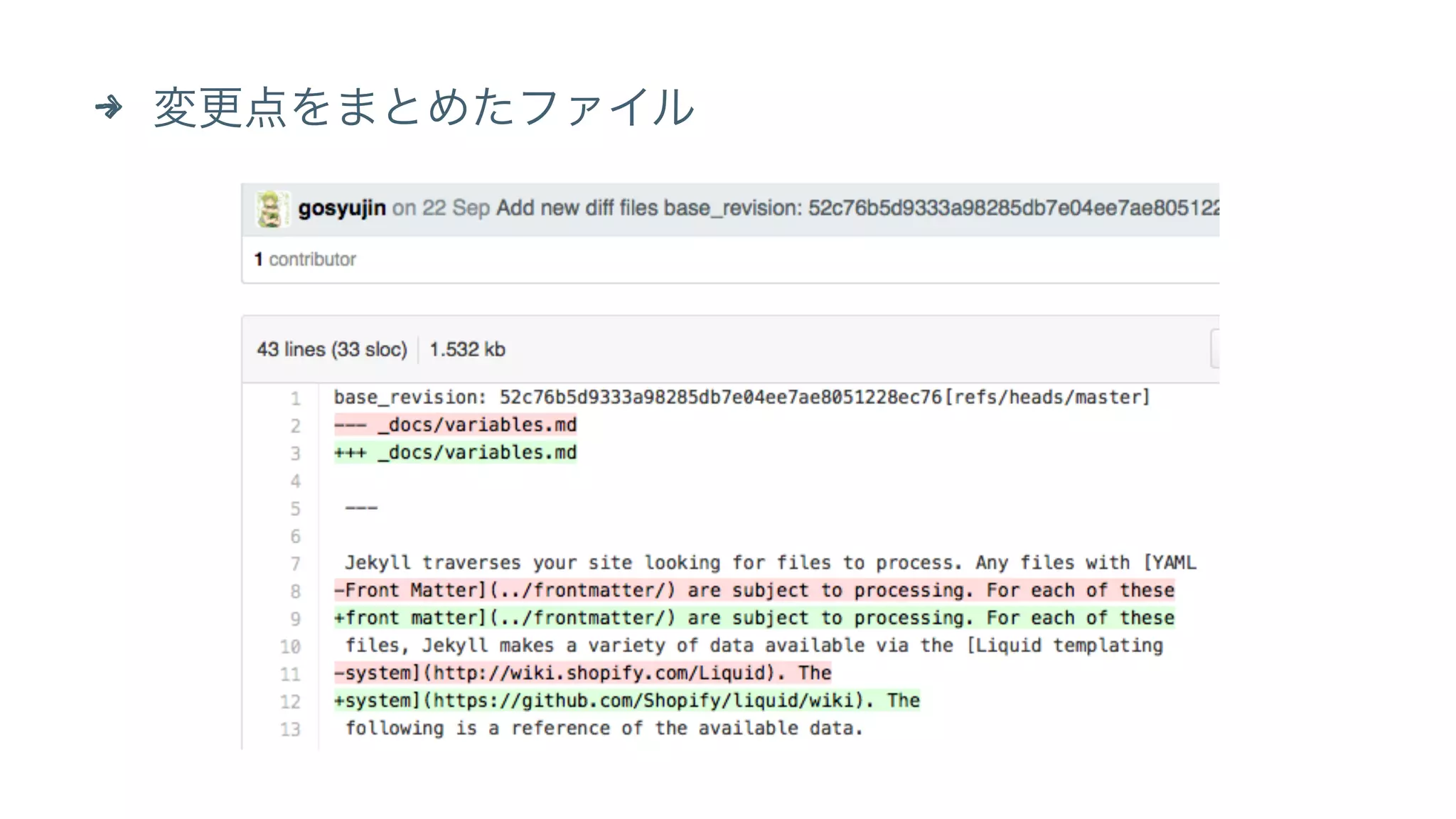Select line number 1 in the gutter
This screenshot has width=1456, height=819.
[295, 398]
